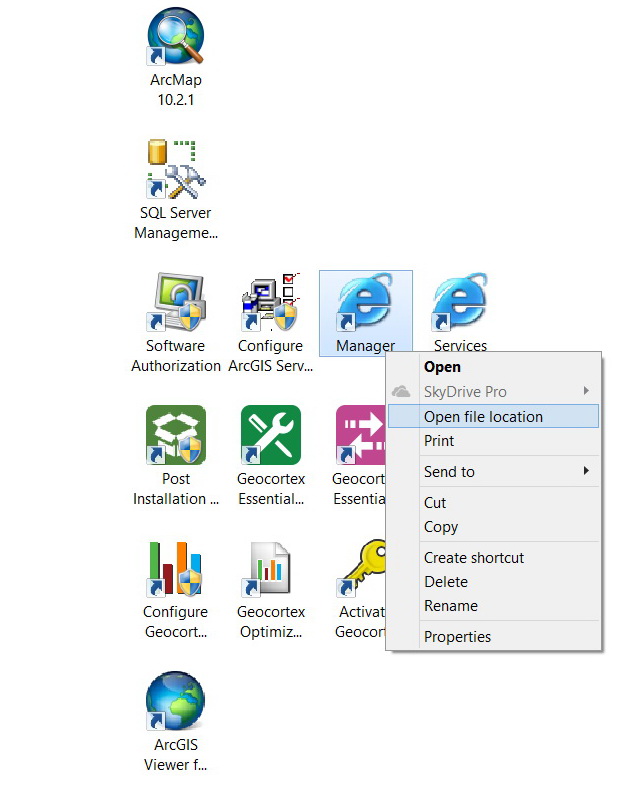The height and width of the screenshot is (793, 637).
Task: Click the 'SQL Server Manageme...' label
Action: pos(175,223)
